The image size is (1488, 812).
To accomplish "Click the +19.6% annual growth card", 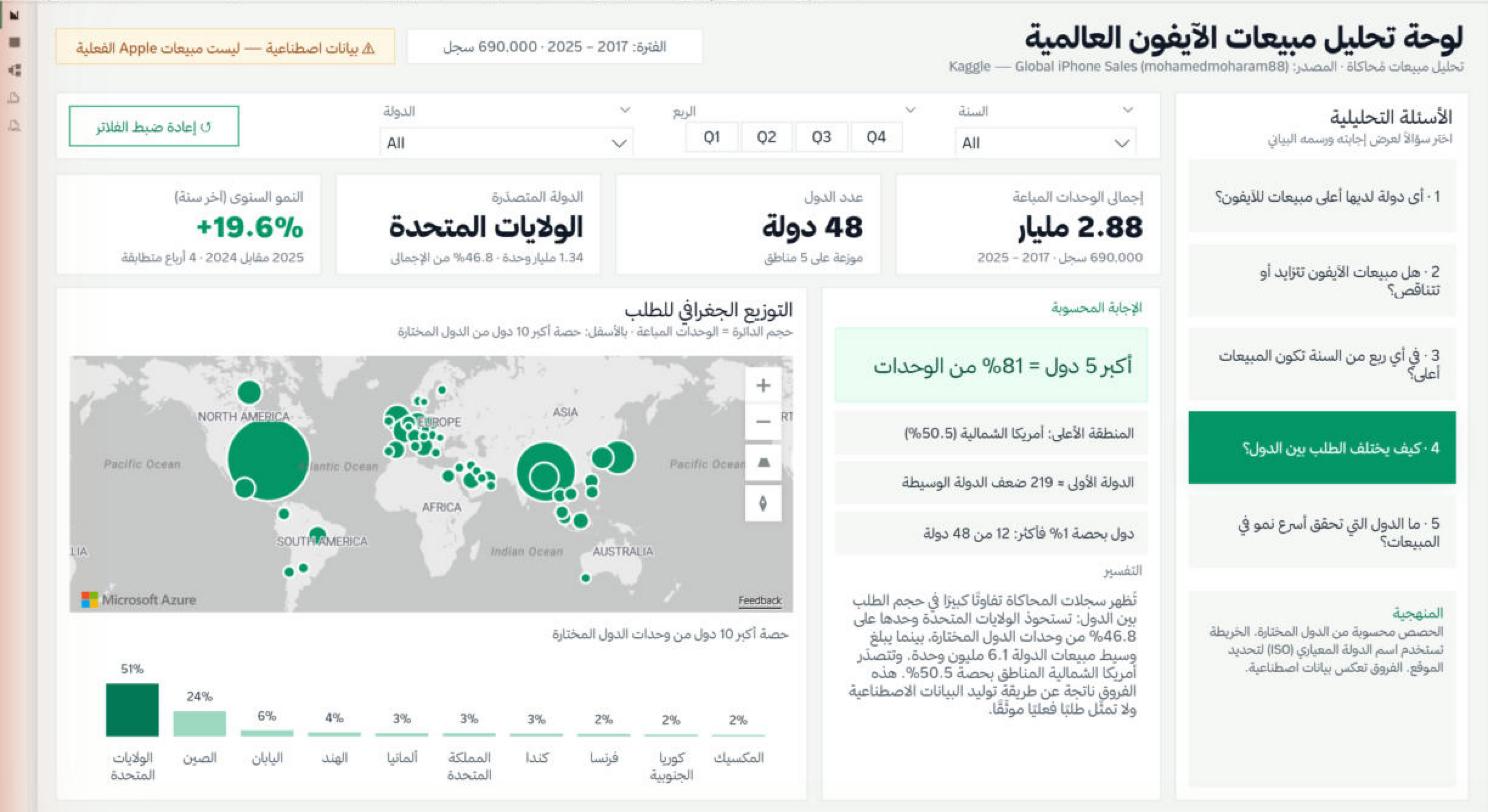I will (188, 224).
